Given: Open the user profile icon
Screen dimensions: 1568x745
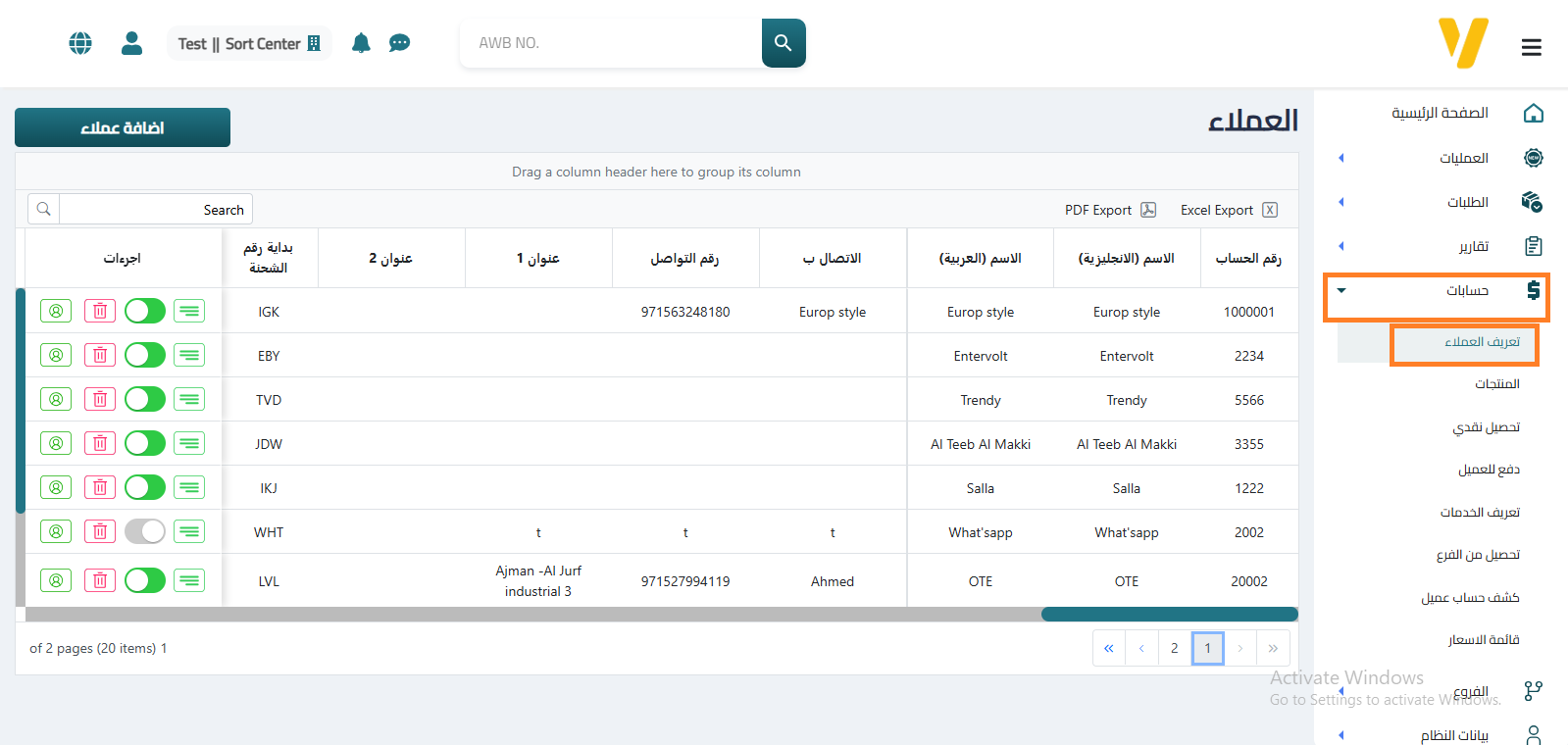Looking at the screenshot, I should pyautogui.click(x=131, y=43).
